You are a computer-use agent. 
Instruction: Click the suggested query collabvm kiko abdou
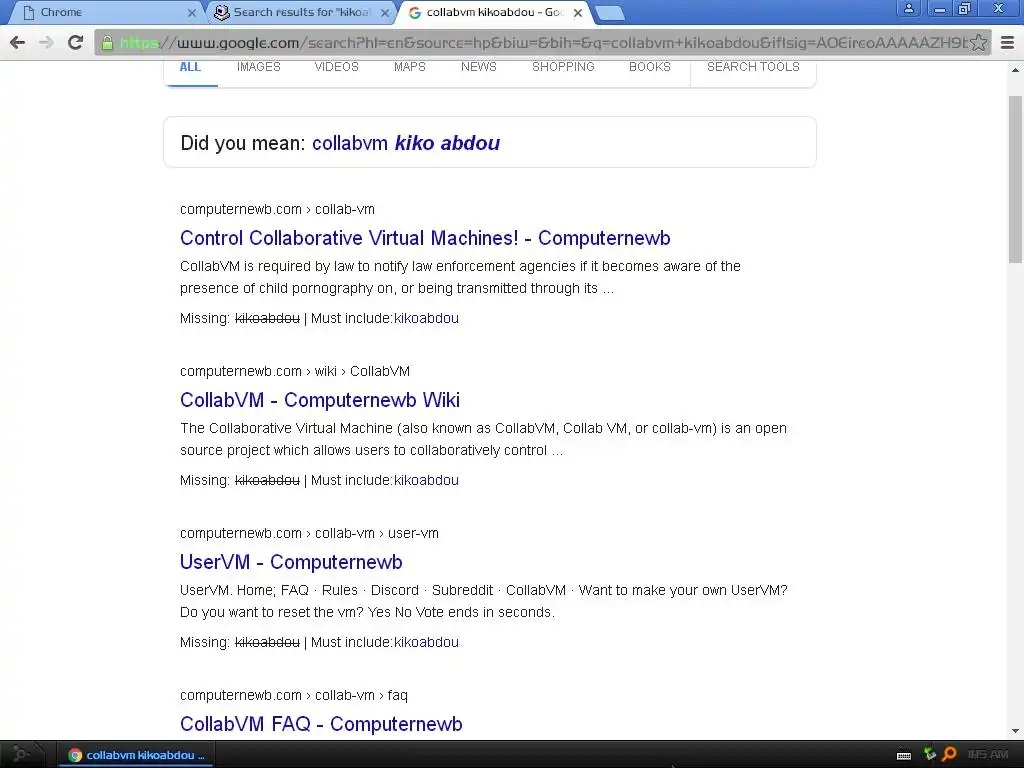point(406,143)
